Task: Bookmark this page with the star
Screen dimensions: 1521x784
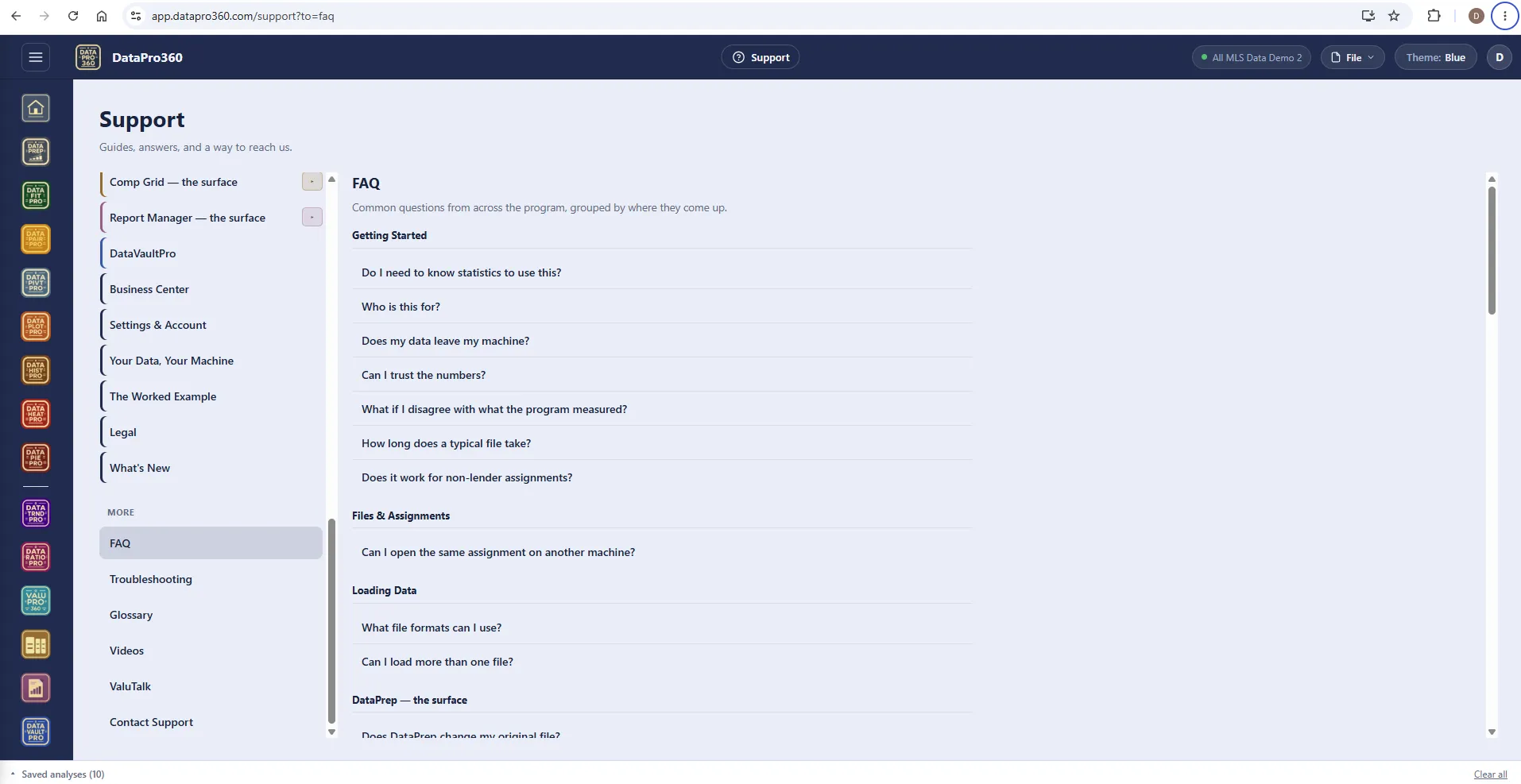Action: [x=1394, y=16]
